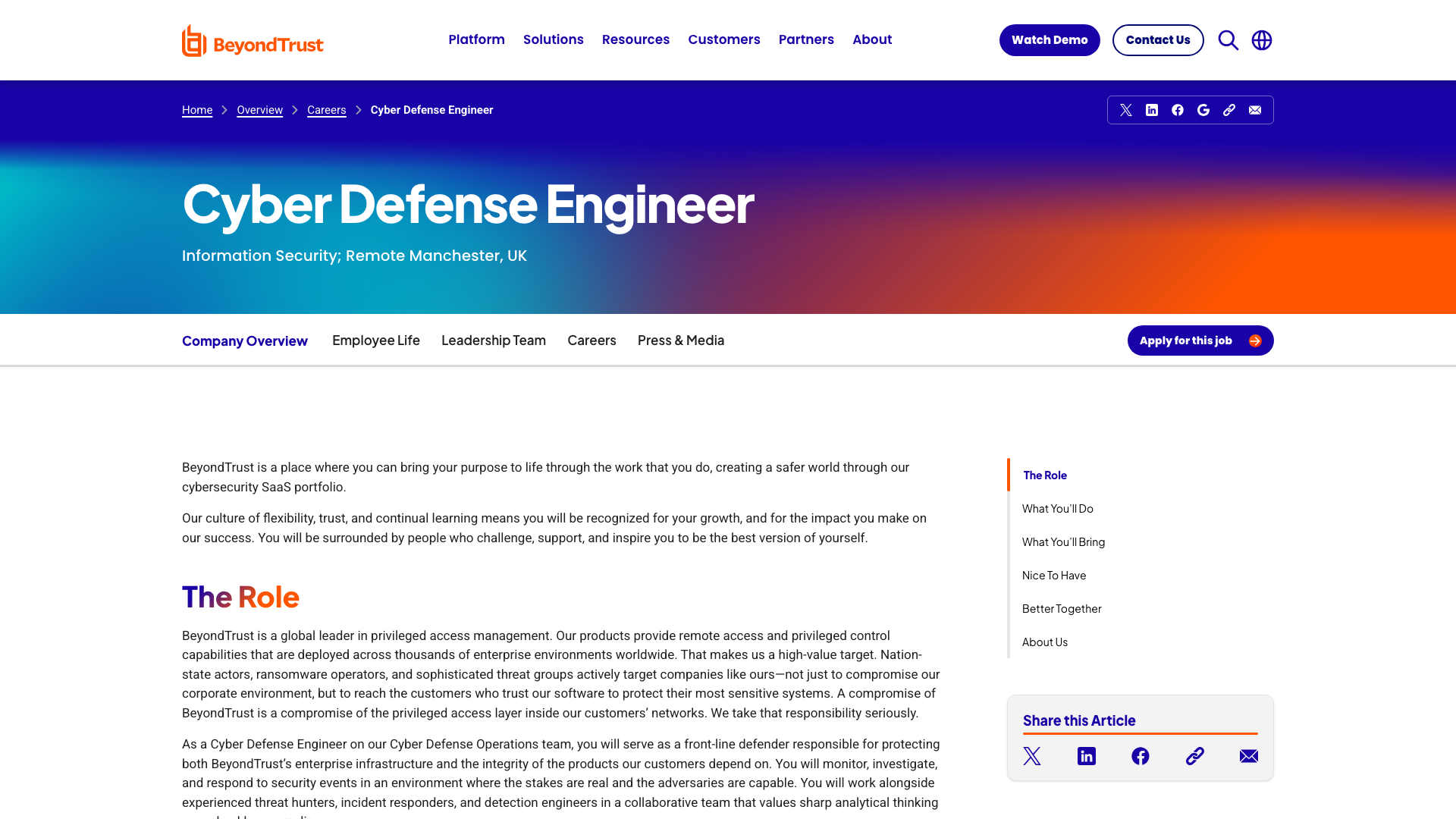
Task: Copy link icon in Share this Article card
Action: 1195,756
